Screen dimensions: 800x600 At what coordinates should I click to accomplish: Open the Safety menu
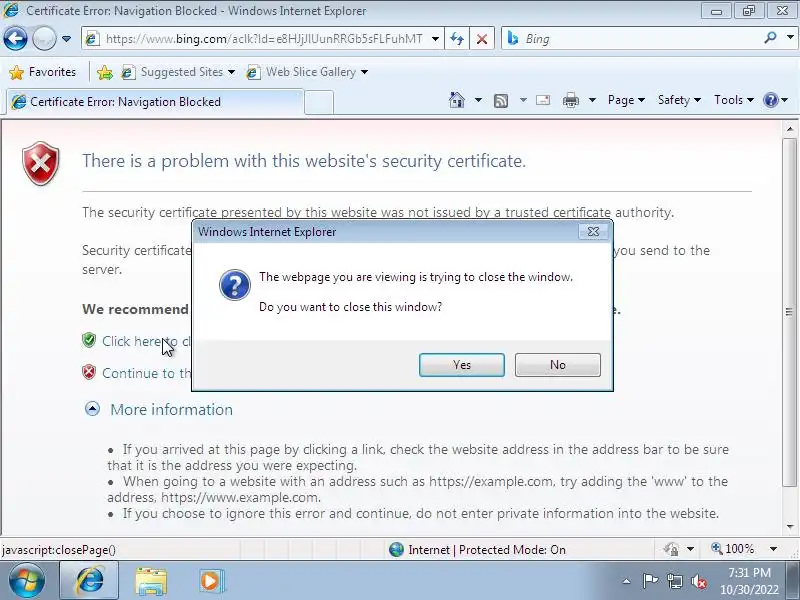679,100
